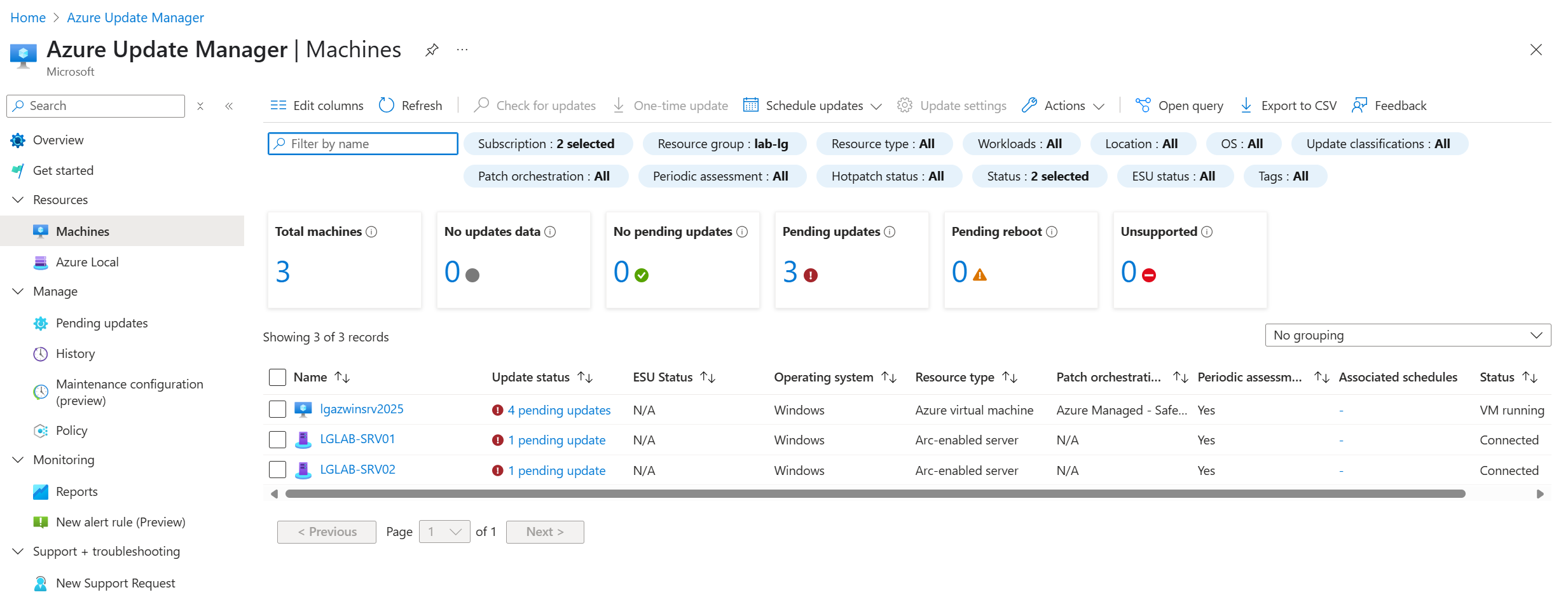Viewport: 1568px width, 611px height.
Task: Open the Feedback icon in toolbar
Action: (x=1359, y=106)
